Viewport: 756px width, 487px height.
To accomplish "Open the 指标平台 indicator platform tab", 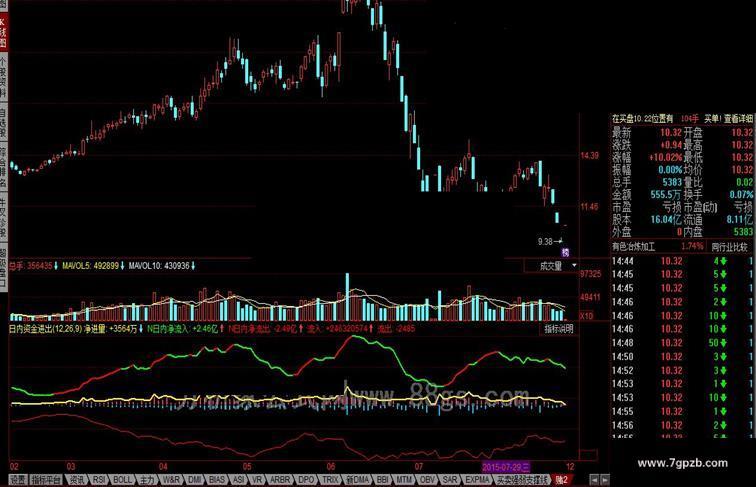I will (46, 480).
